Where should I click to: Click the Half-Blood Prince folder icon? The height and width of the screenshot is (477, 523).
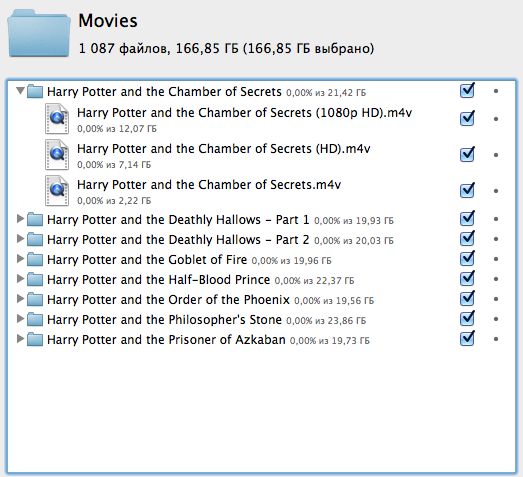click(x=35, y=280)
